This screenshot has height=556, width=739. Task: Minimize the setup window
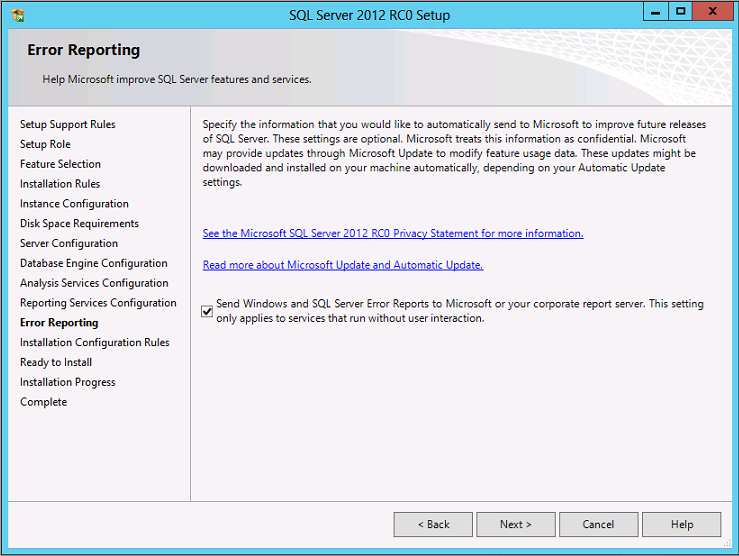click(656, 12)
